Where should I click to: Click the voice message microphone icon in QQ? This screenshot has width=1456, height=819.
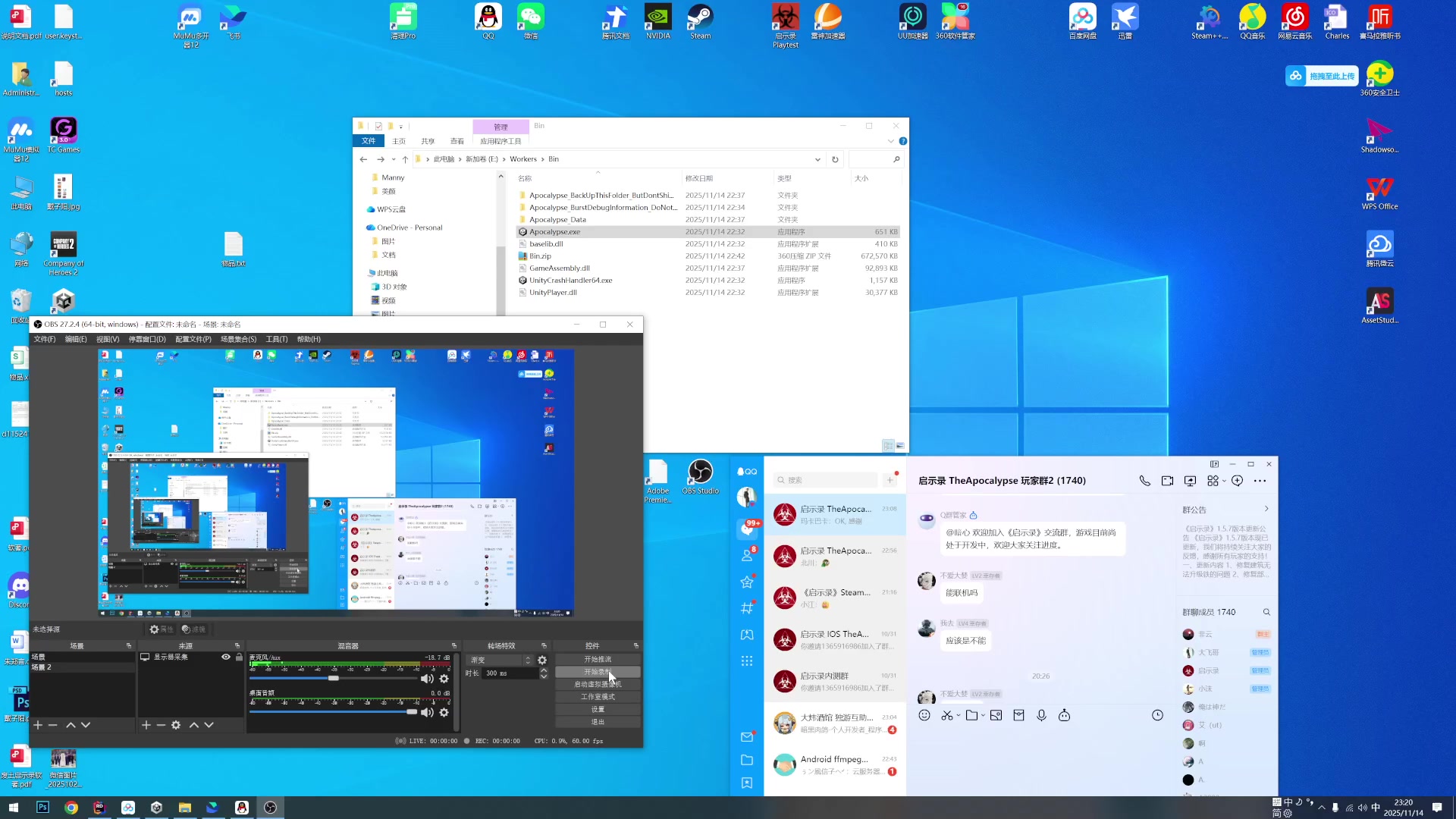pos(1041,715)
